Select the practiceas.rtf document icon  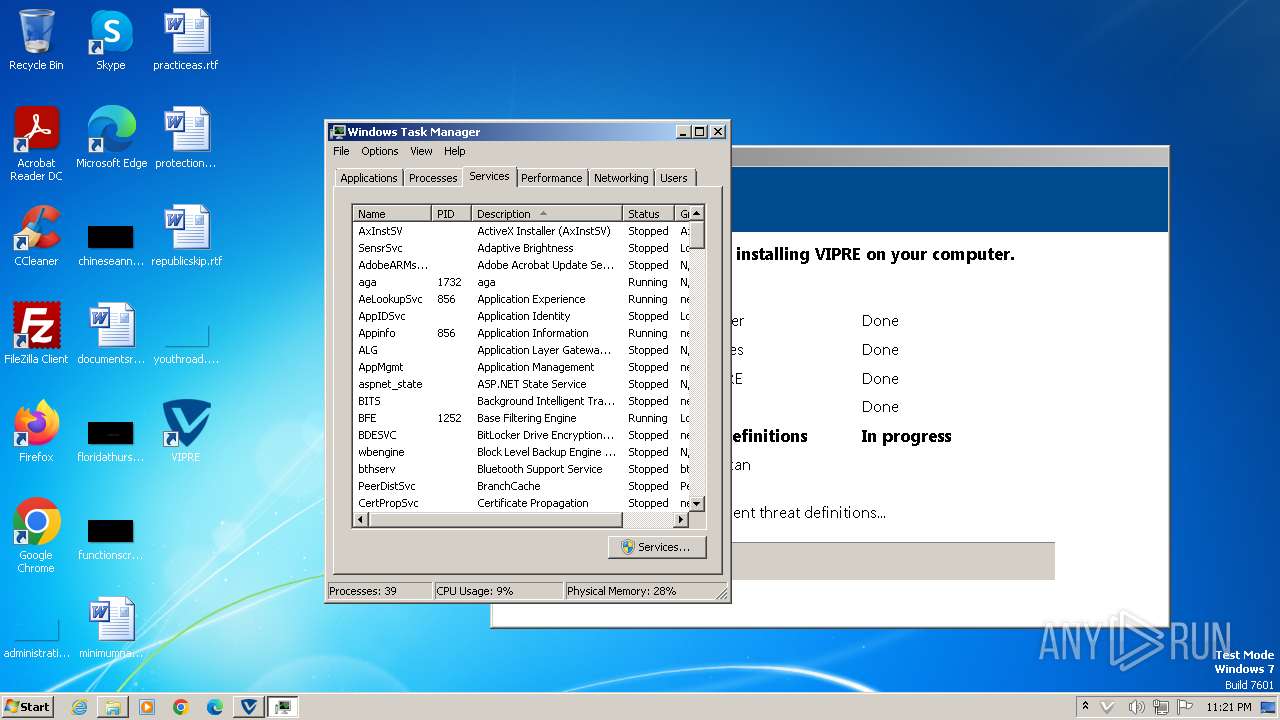(x=186, y=40)
